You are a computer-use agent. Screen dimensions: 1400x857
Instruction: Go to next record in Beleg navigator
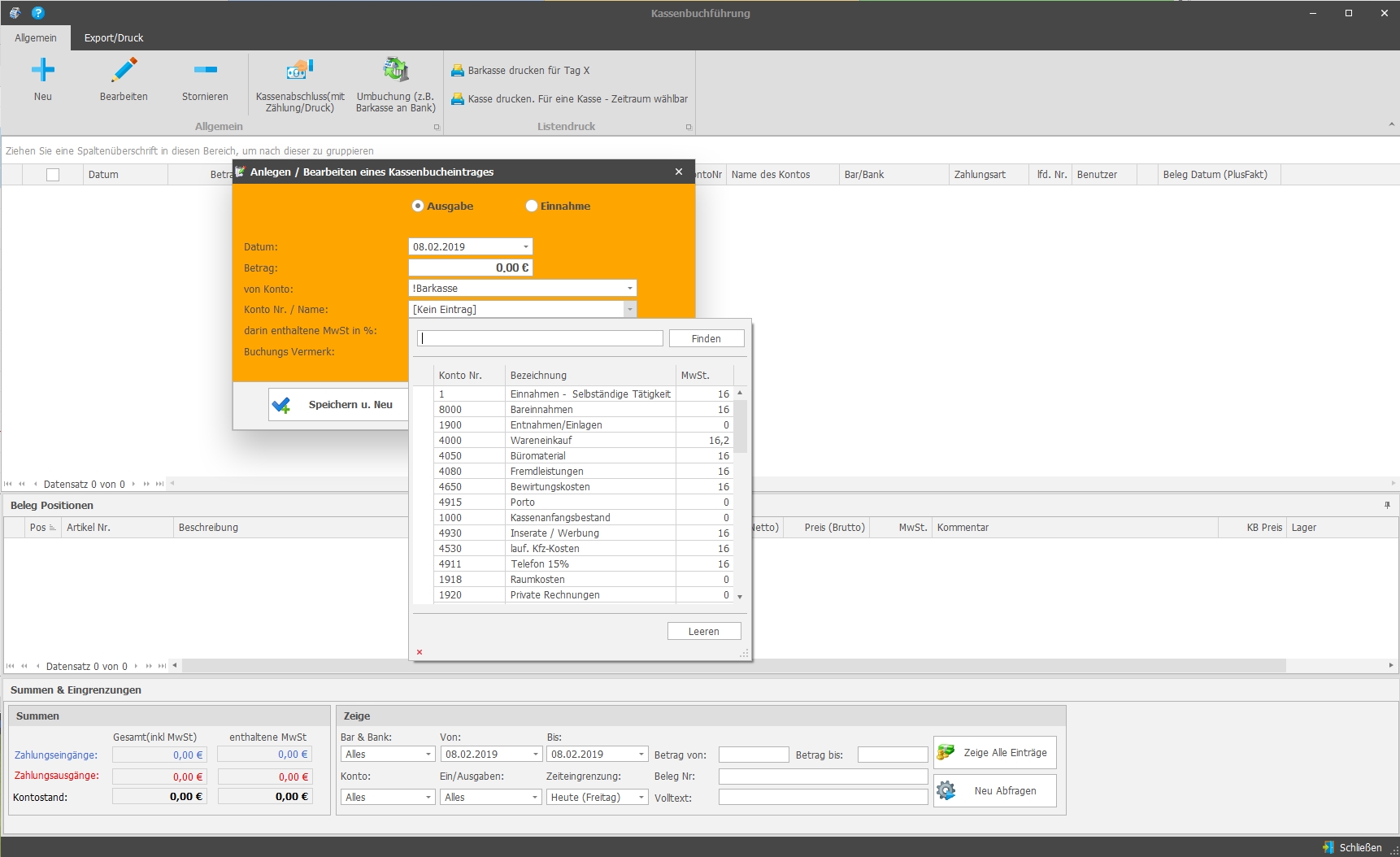[x=136, y=666]
